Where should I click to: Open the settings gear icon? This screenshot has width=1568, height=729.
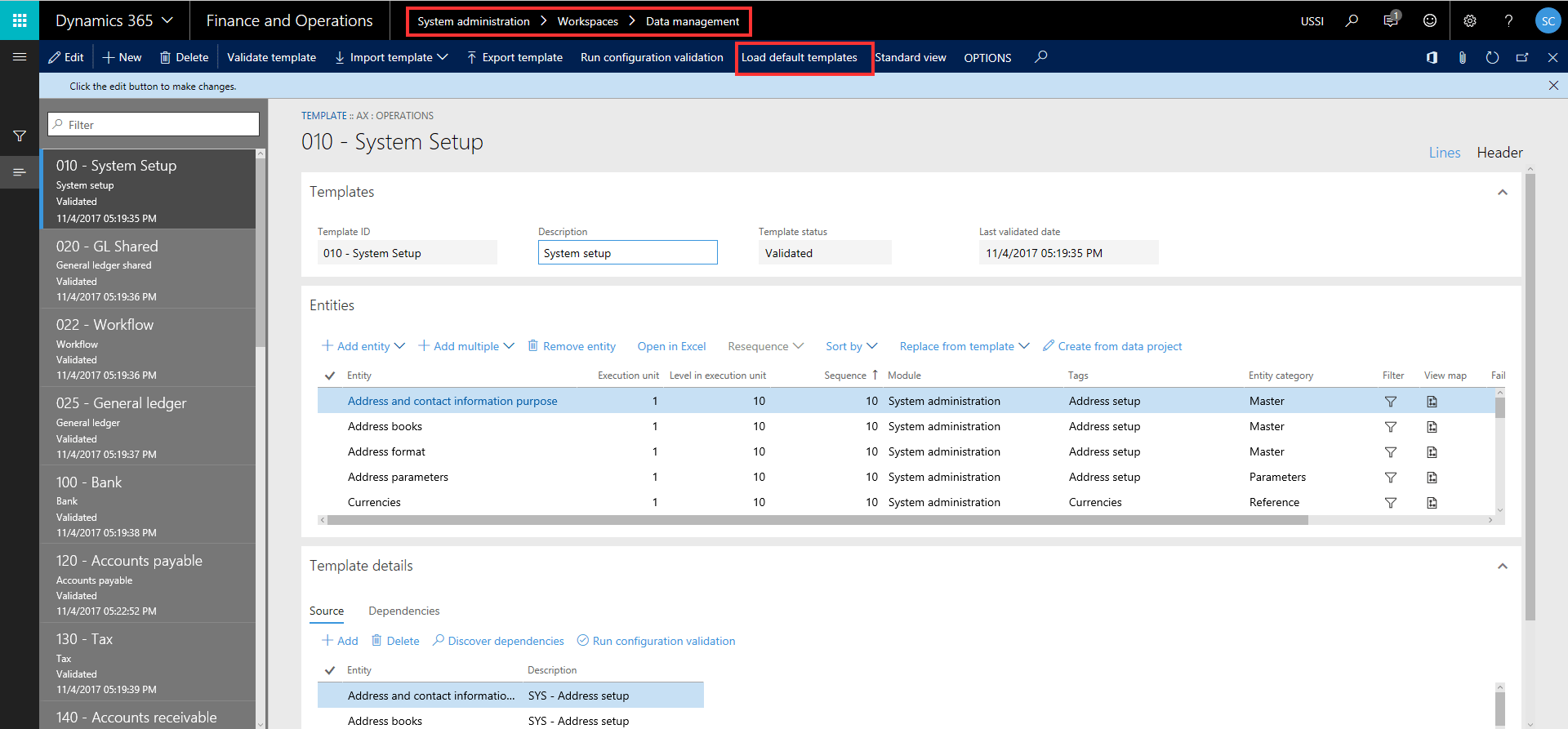1470,20
